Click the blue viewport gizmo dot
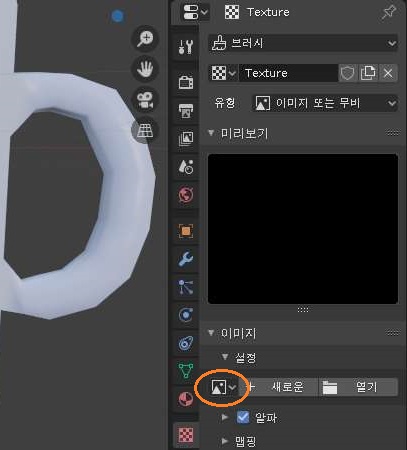407x450 pixels. pos(117,16)
